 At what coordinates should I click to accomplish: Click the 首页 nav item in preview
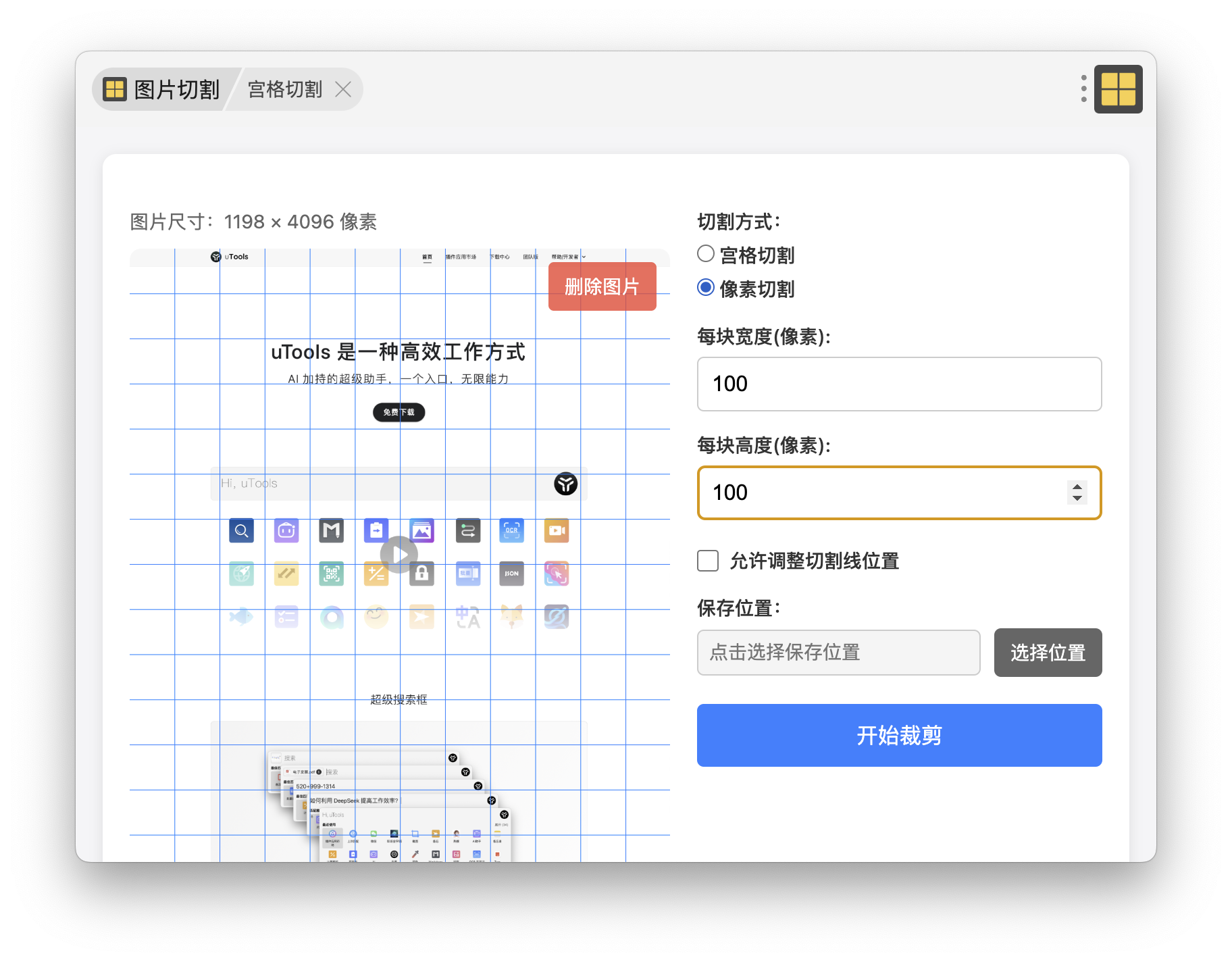click(x=427, y=257)
